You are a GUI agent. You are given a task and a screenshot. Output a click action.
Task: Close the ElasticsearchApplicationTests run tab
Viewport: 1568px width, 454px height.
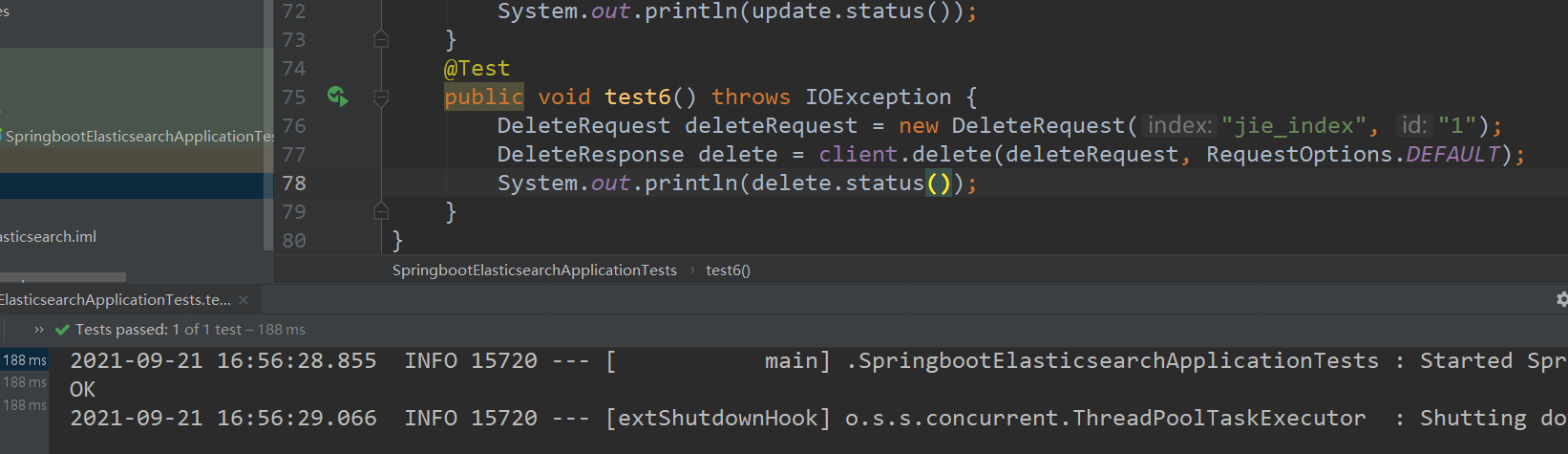pos(244,300)
